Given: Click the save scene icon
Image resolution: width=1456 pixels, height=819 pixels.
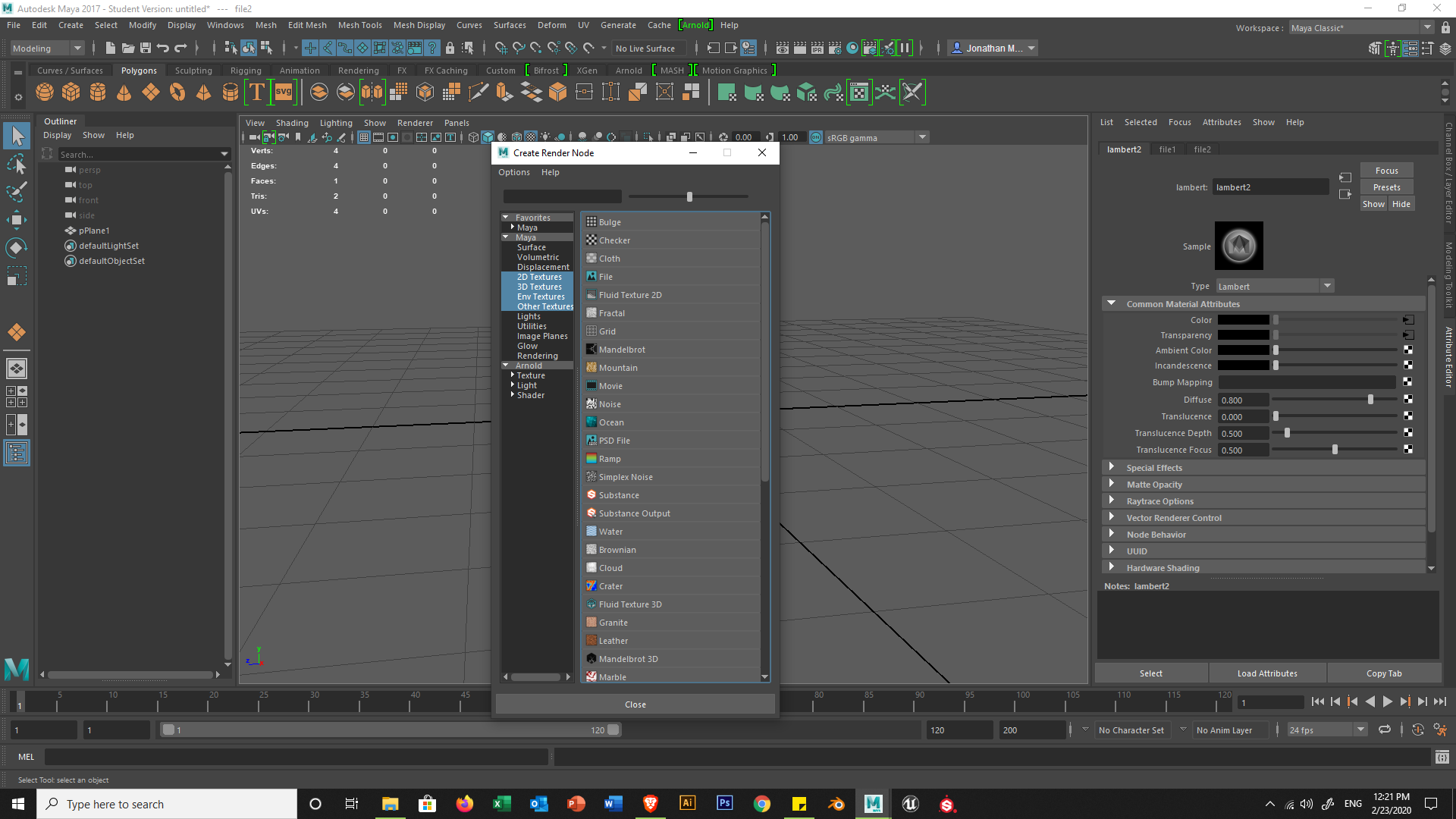Looking at the screenshot, I should [x=146, y=48].
